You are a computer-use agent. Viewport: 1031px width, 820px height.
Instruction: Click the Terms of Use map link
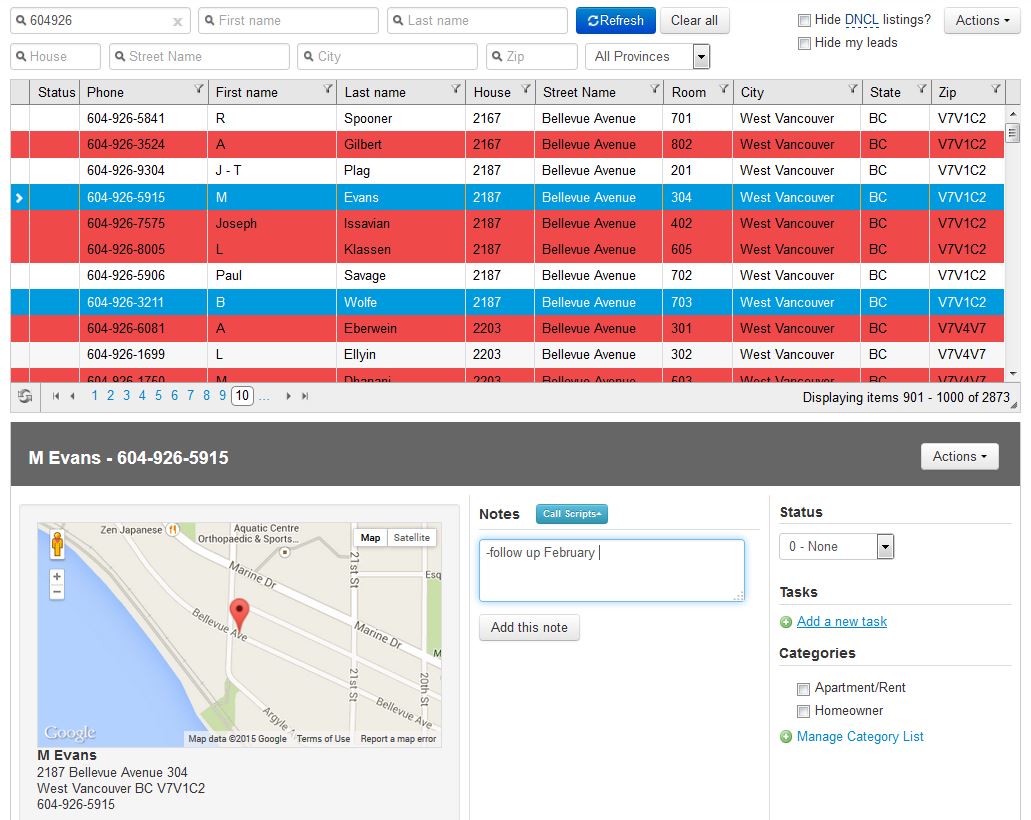pyautogui.click(x=323, y=738)
